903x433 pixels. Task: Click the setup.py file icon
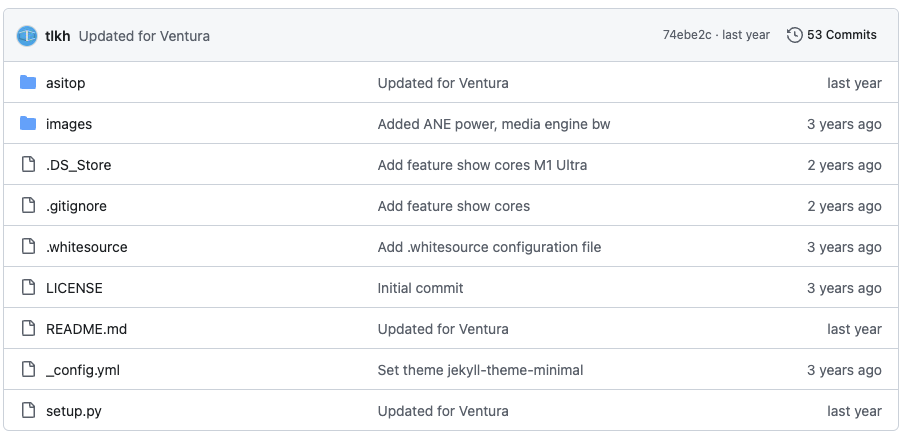pos(28,411)
